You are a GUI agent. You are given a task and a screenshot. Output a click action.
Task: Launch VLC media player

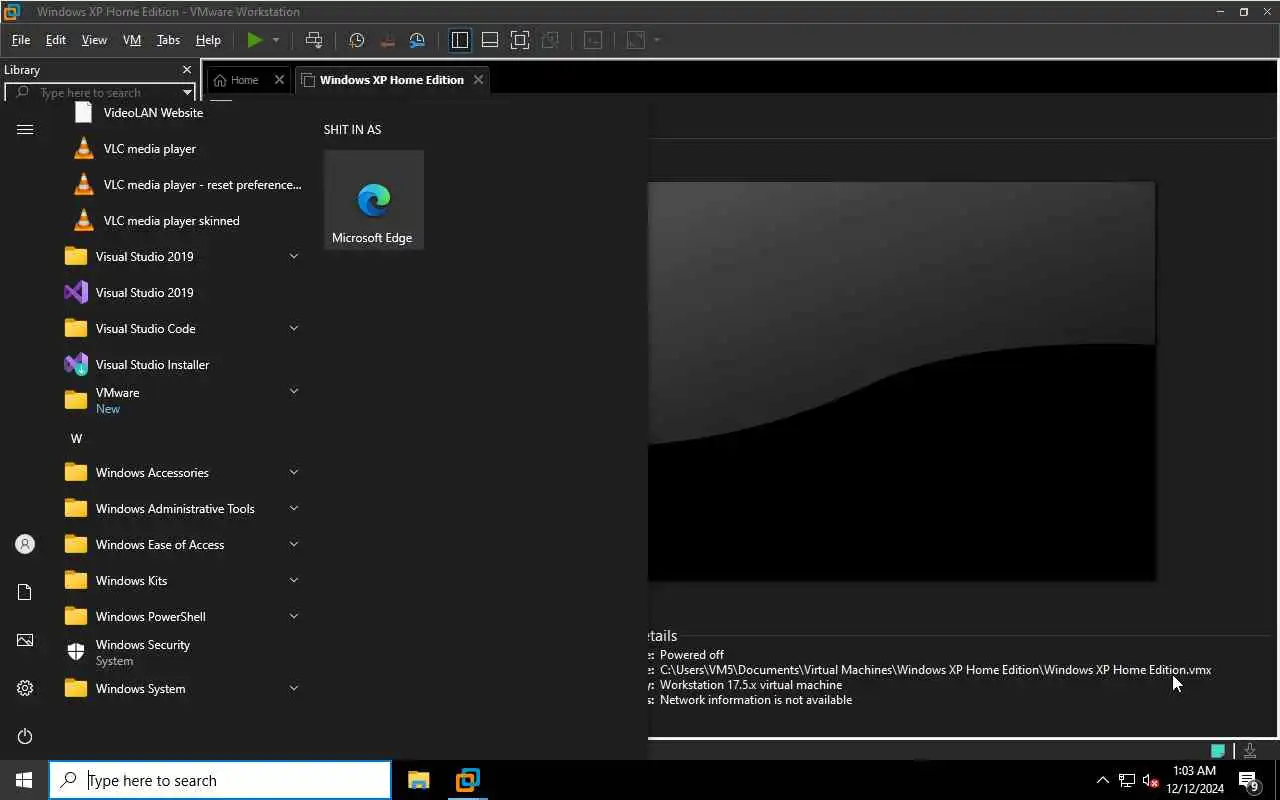coord(180,148)
